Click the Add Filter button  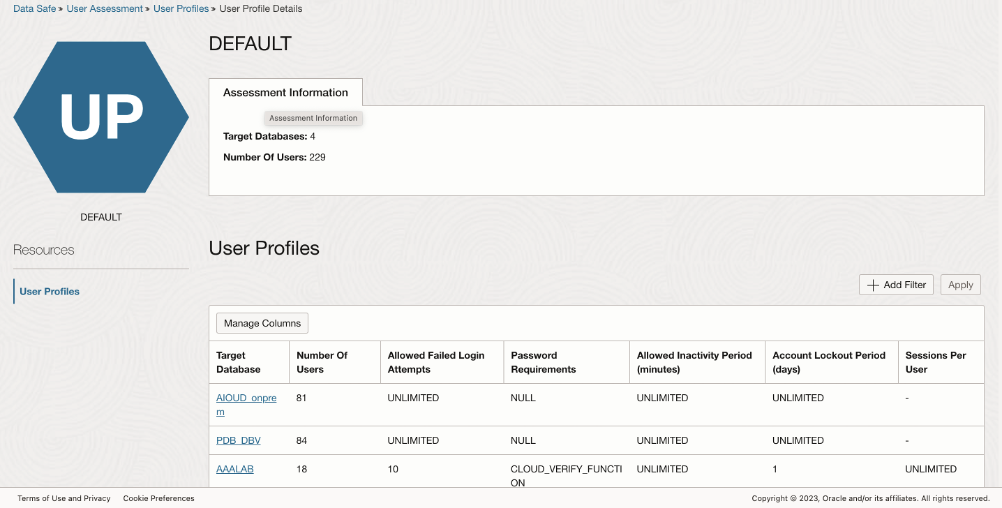[897, 285]
